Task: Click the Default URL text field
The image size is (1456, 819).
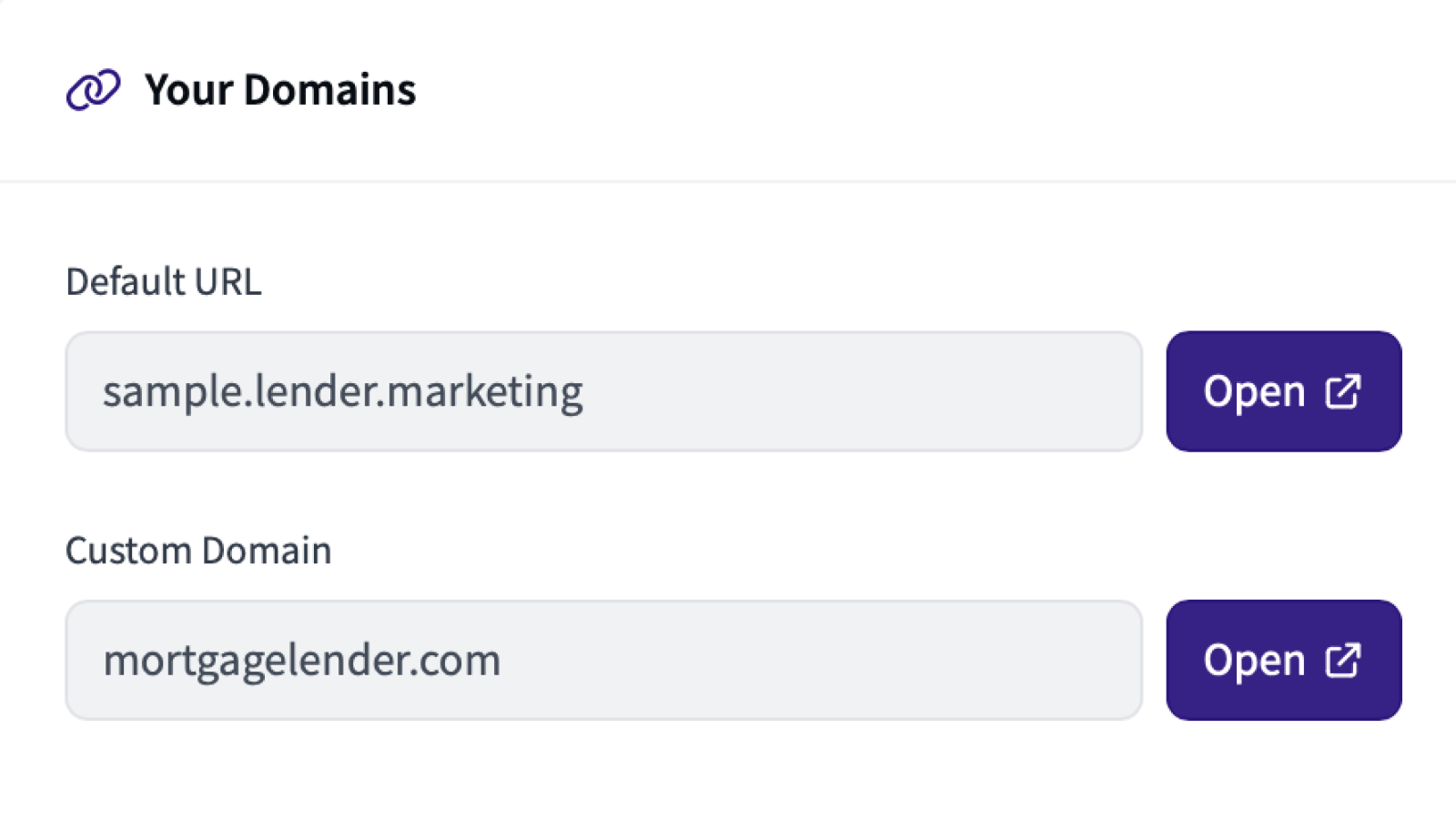Action: pos(819,391)
